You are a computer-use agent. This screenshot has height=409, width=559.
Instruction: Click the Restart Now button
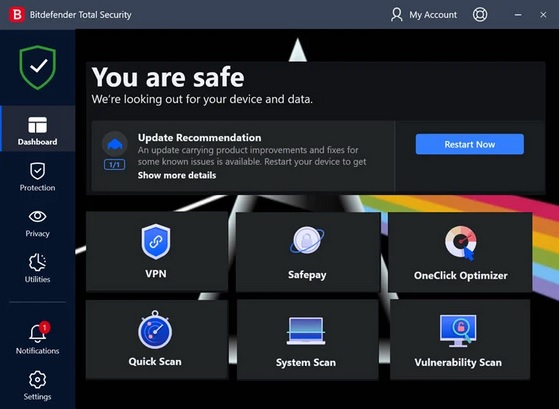(470, 144)
